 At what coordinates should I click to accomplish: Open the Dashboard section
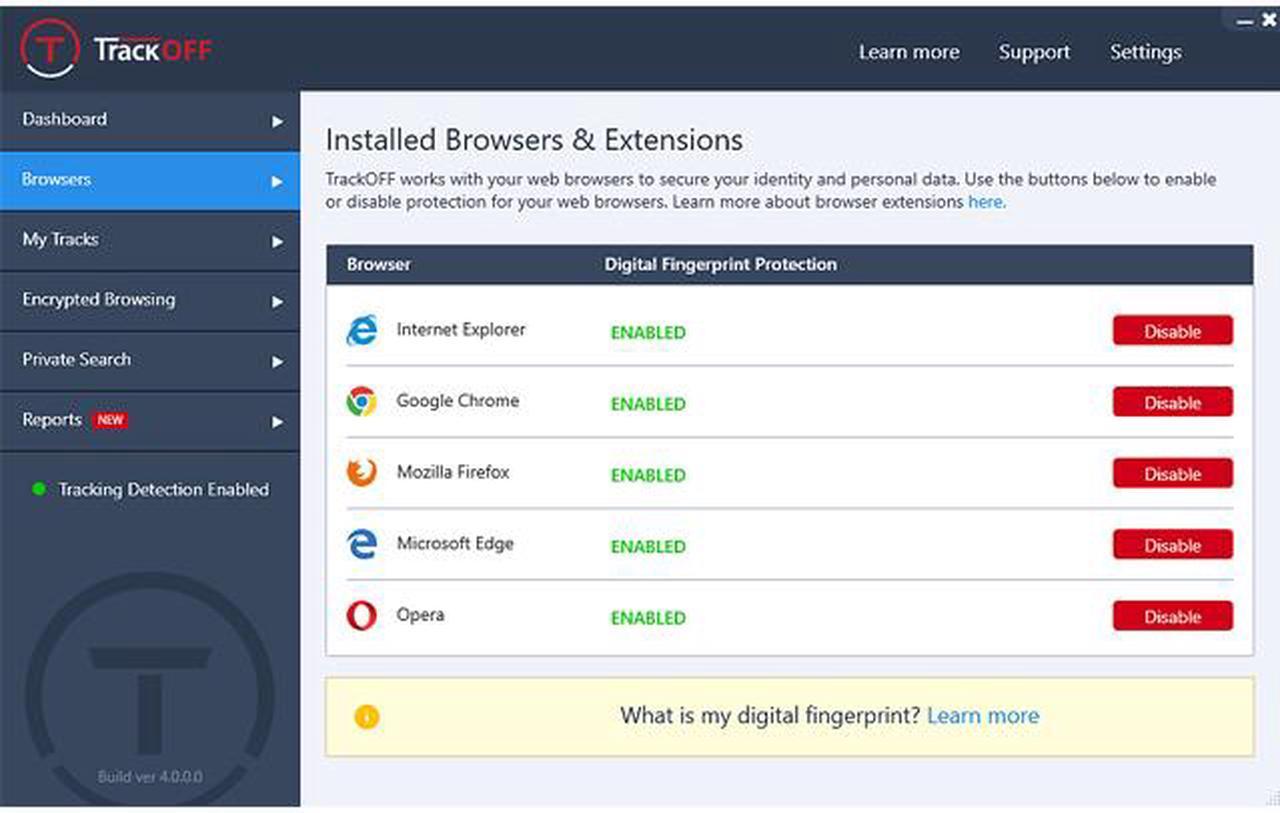[x=150, y=121]
